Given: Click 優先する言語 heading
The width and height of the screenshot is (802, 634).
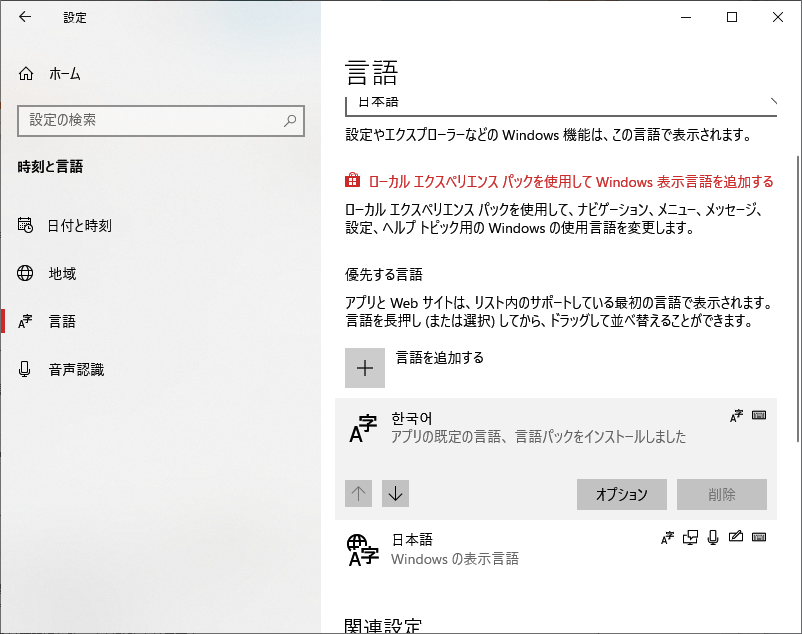Looking at the screenshot, I should coord(384,275).
